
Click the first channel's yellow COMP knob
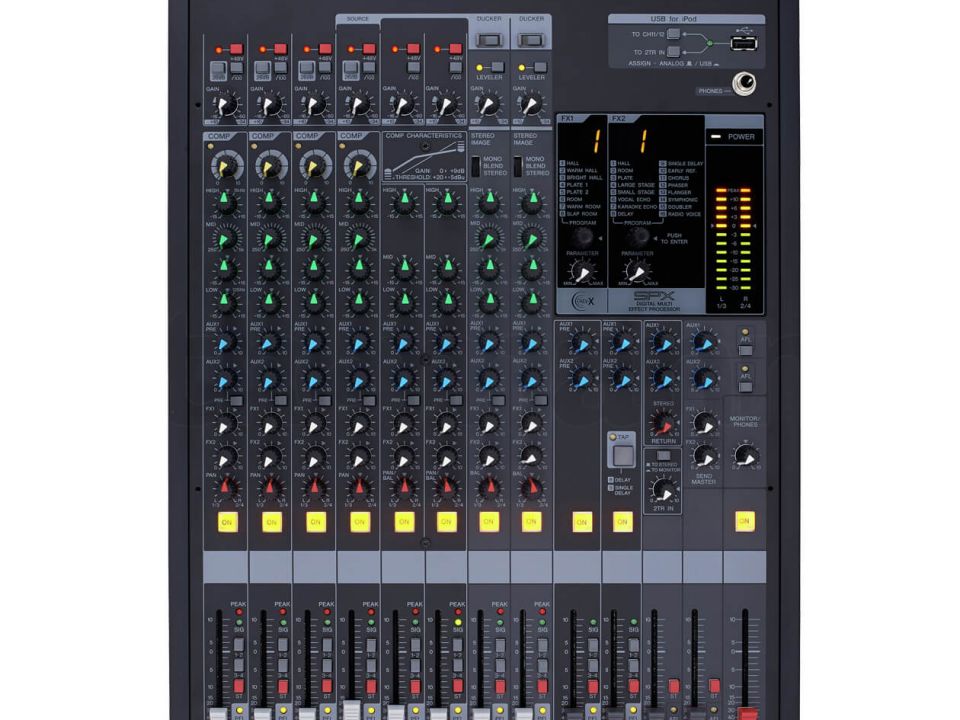click(x=227, y=166)
